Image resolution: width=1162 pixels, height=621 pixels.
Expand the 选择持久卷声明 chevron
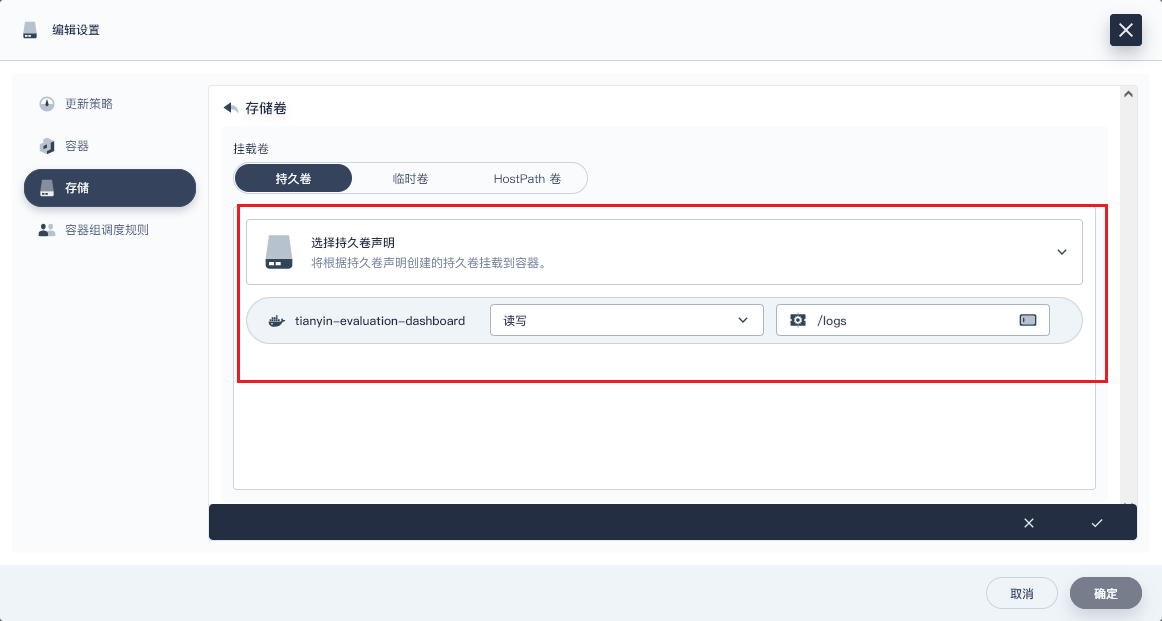pos(1062,252)
